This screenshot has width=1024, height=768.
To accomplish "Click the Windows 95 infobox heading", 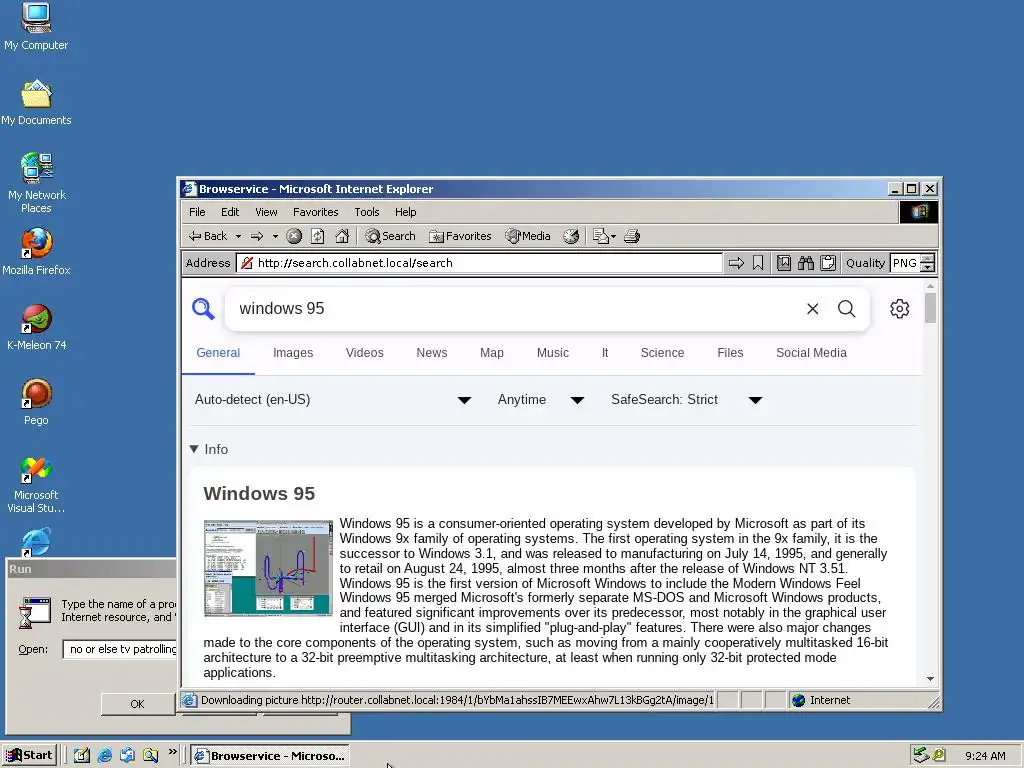I will [x=259, y=493].
